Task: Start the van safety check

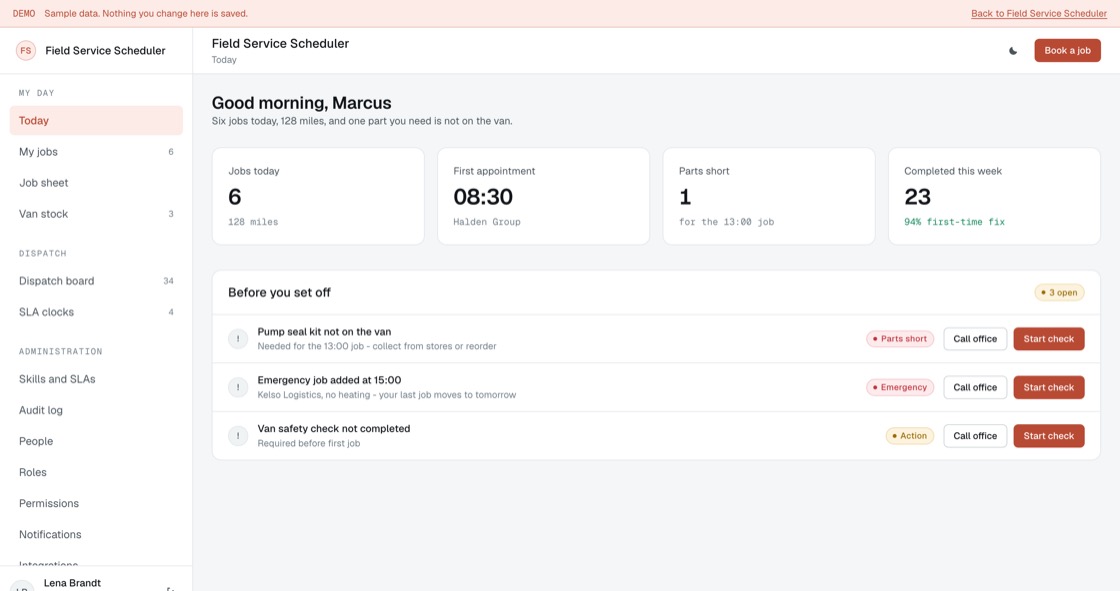Action: click(x=1049, y=436)
